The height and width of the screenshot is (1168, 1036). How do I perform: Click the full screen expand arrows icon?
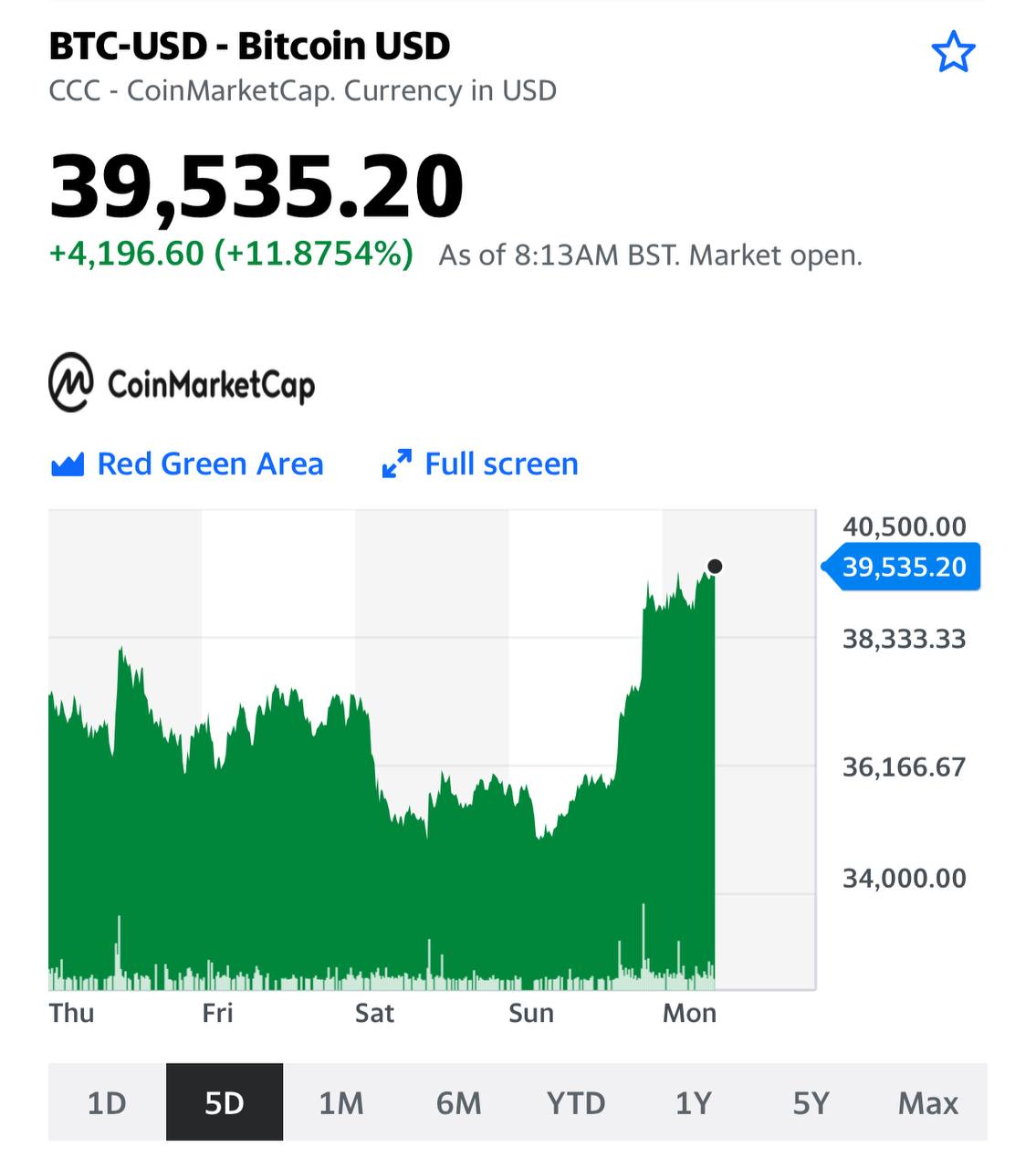click(396, 464)
